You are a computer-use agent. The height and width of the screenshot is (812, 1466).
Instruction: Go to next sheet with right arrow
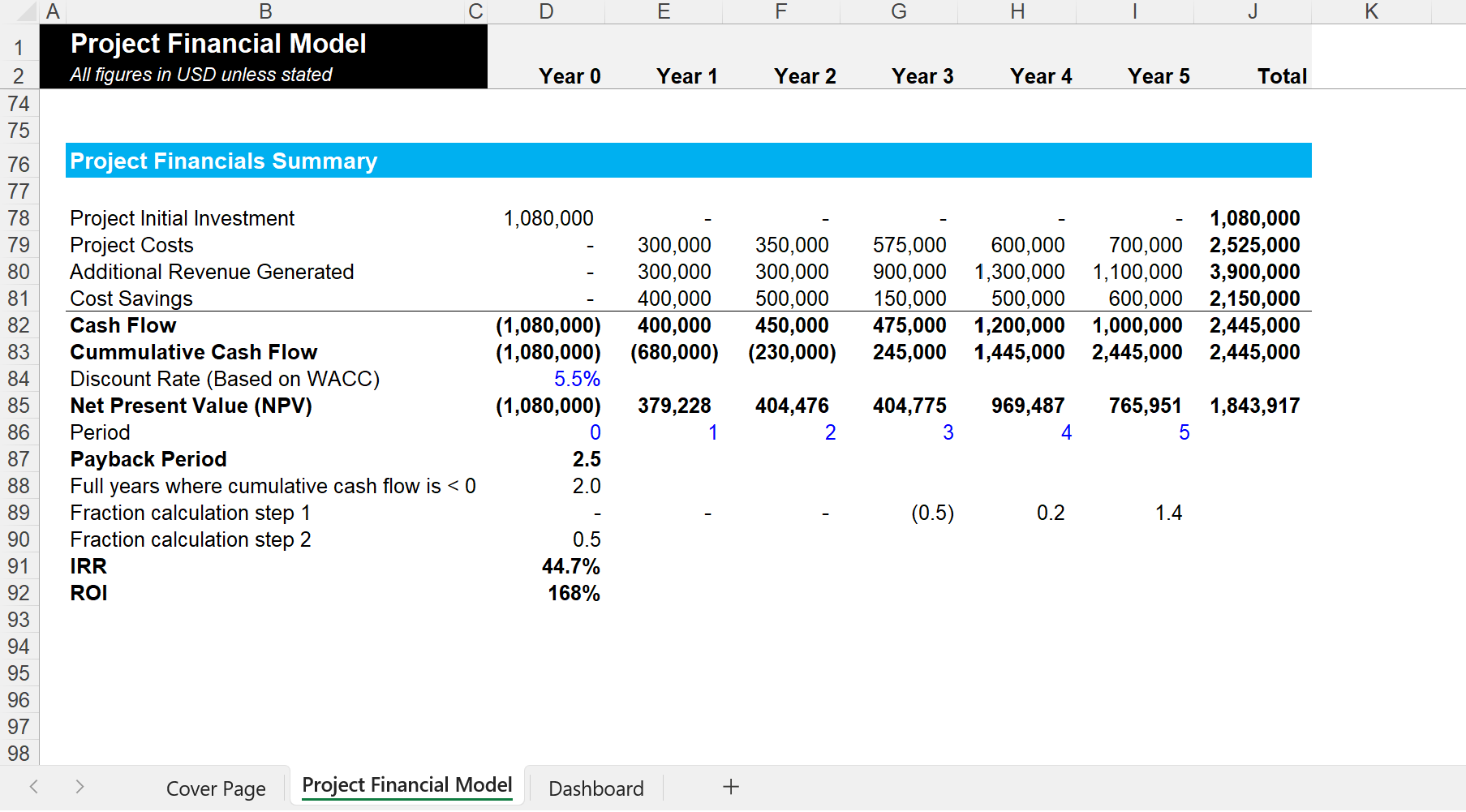coord(80,787)
